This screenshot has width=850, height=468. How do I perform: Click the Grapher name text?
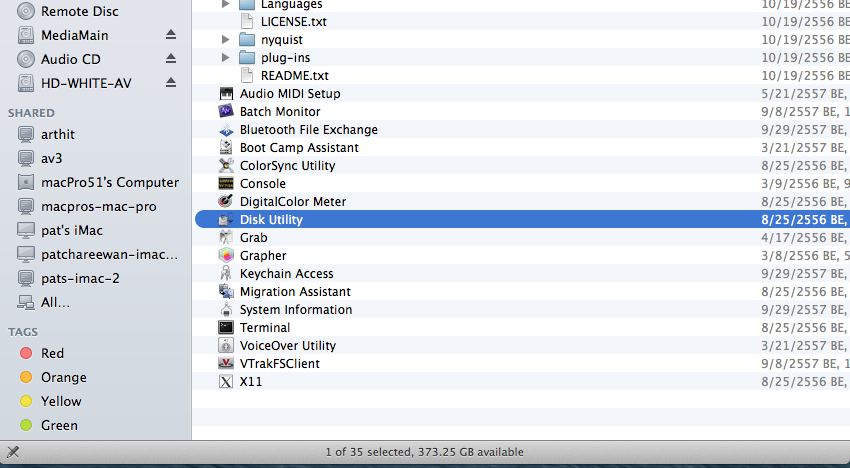(x=263, y=255)
